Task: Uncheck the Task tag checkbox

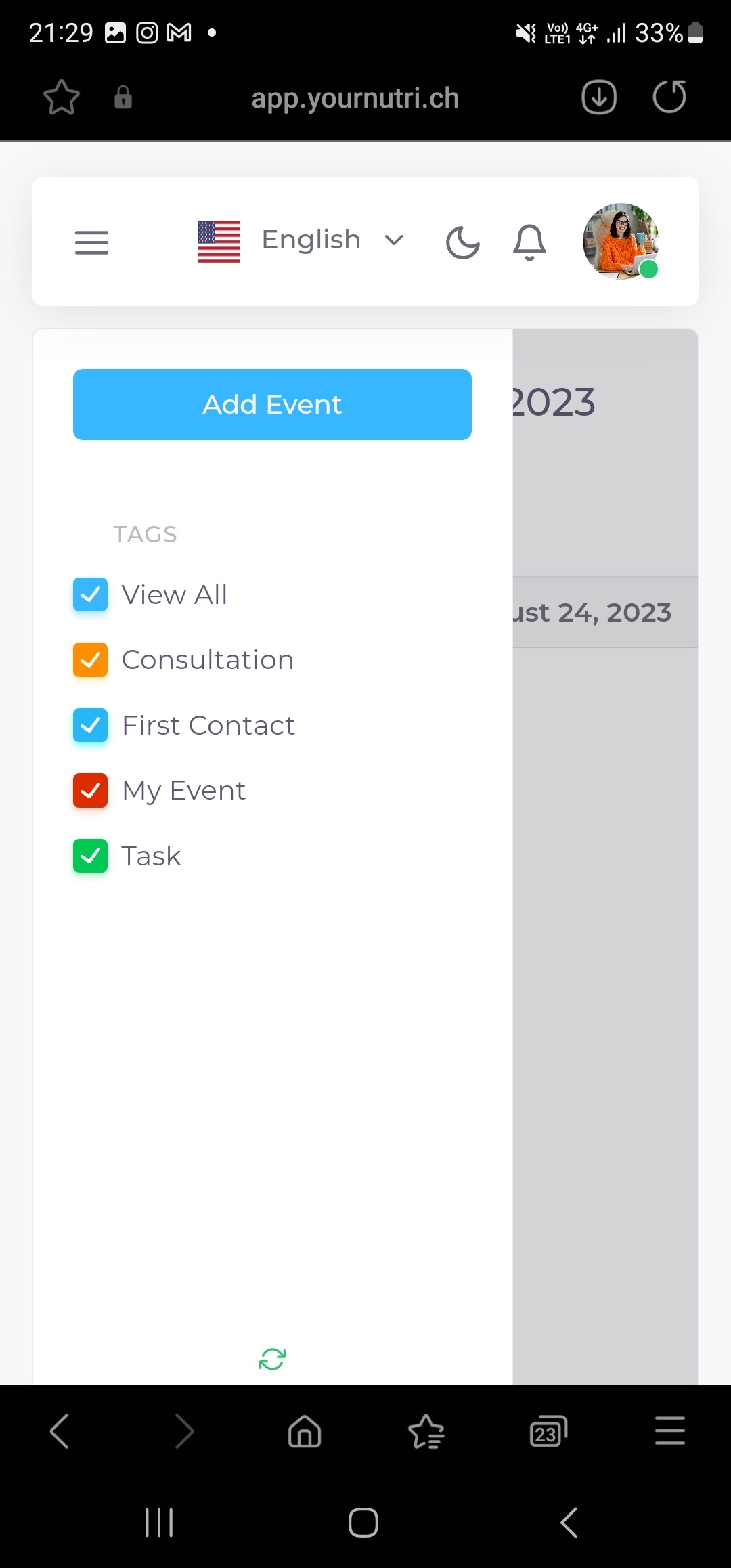Action: point(90,856)
